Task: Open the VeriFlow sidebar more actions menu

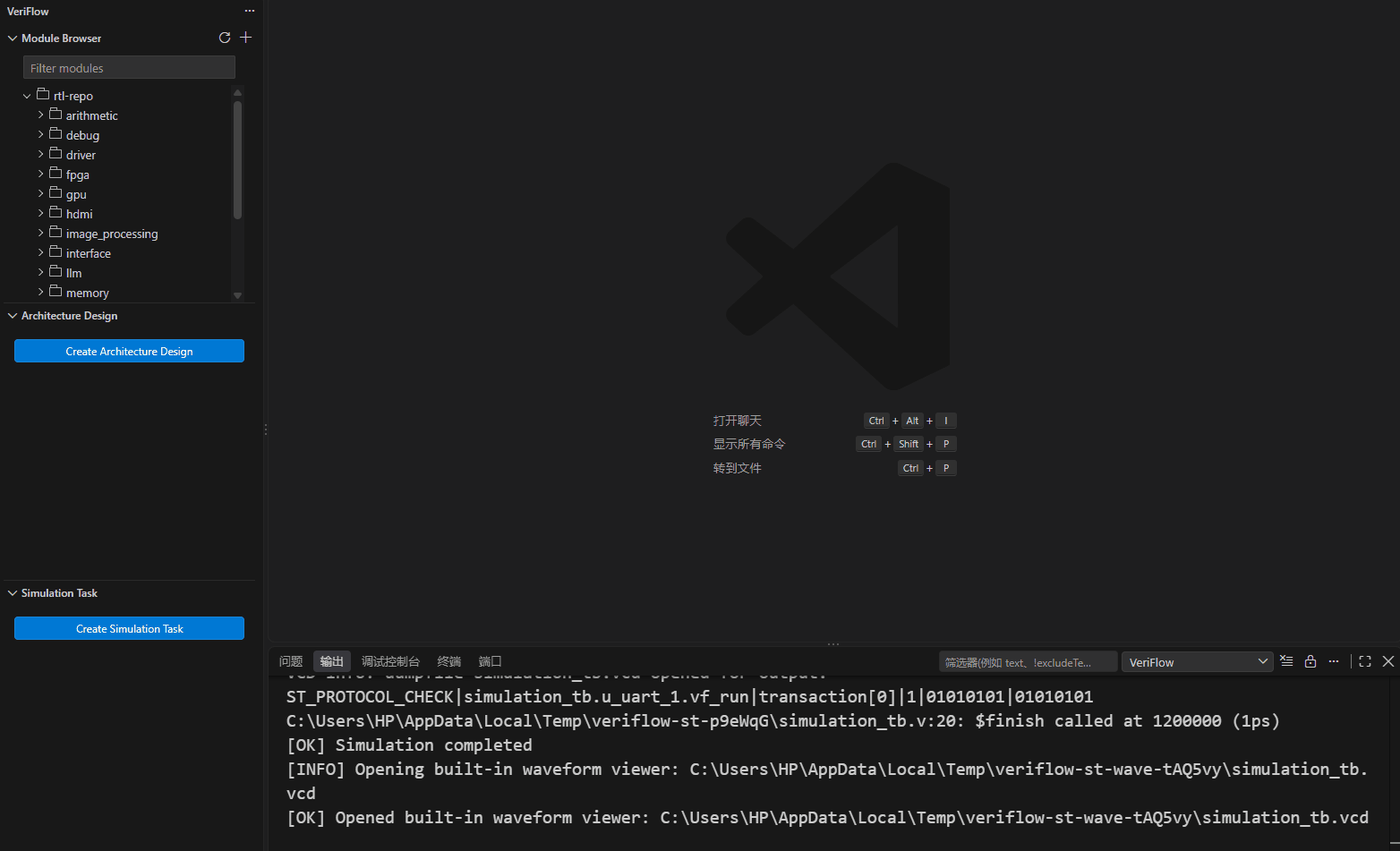Action: pos(250,11)
